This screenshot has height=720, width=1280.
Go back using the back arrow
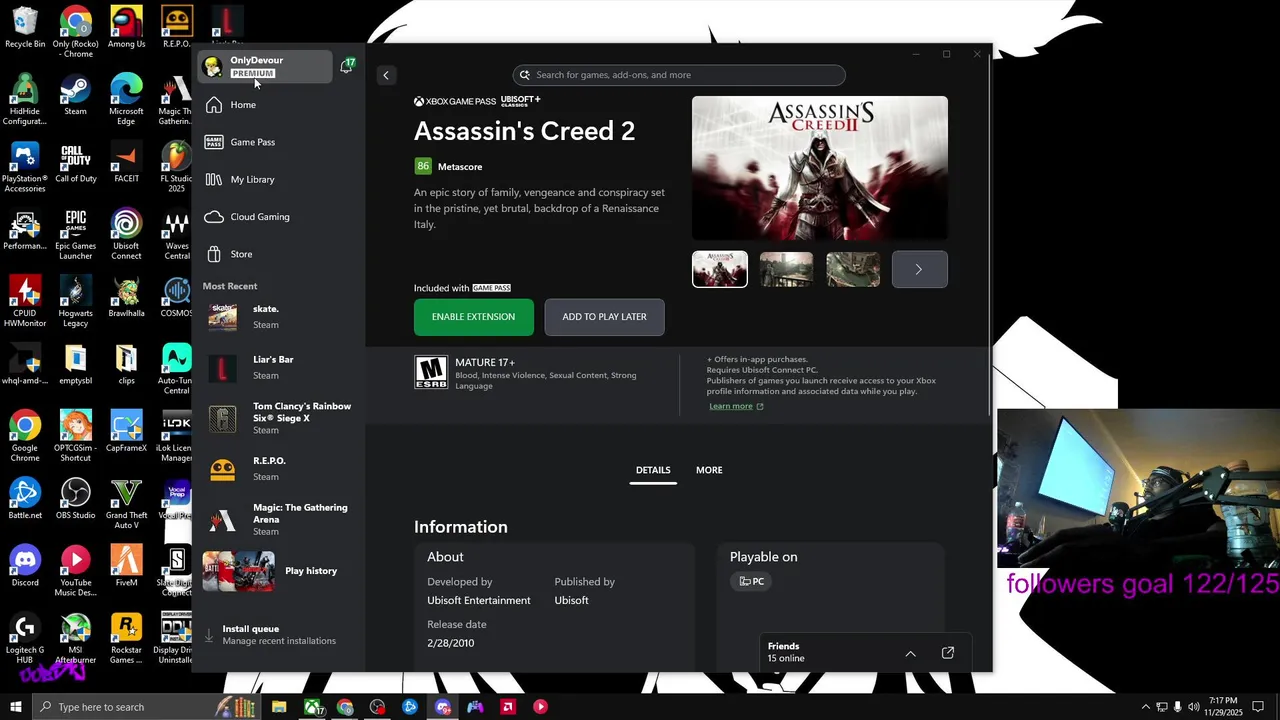tap(386, 75)
